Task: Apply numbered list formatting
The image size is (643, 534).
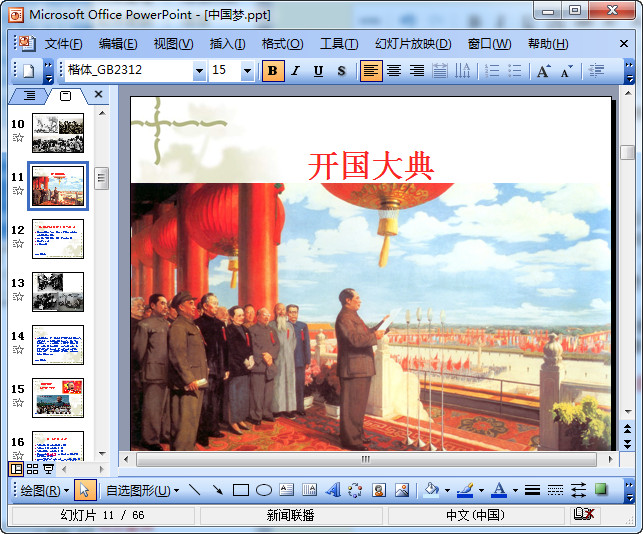Action: (x=492, y=71)
